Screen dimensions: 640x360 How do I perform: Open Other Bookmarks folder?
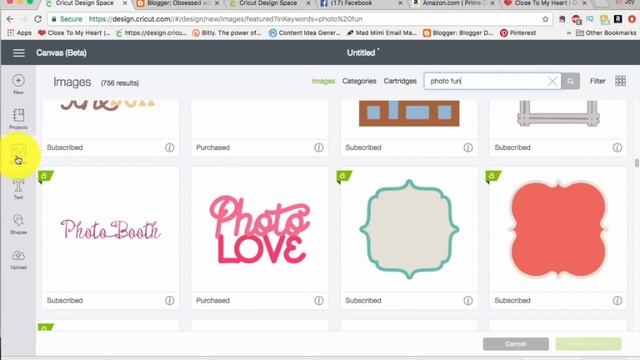coord(606,33)
